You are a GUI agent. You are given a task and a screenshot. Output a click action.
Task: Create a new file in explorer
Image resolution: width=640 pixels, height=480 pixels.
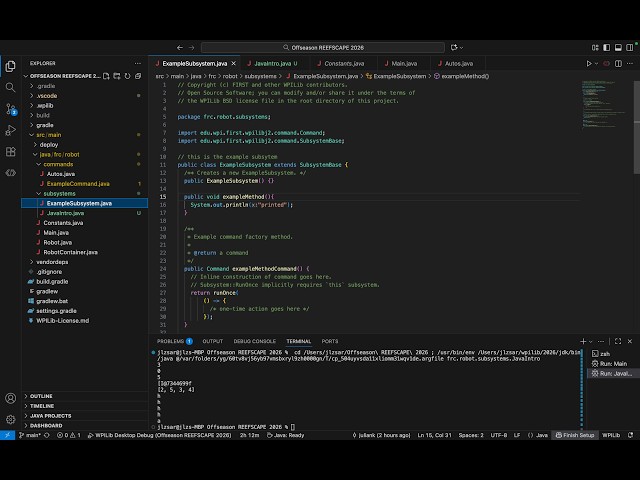tap(106, 76)
